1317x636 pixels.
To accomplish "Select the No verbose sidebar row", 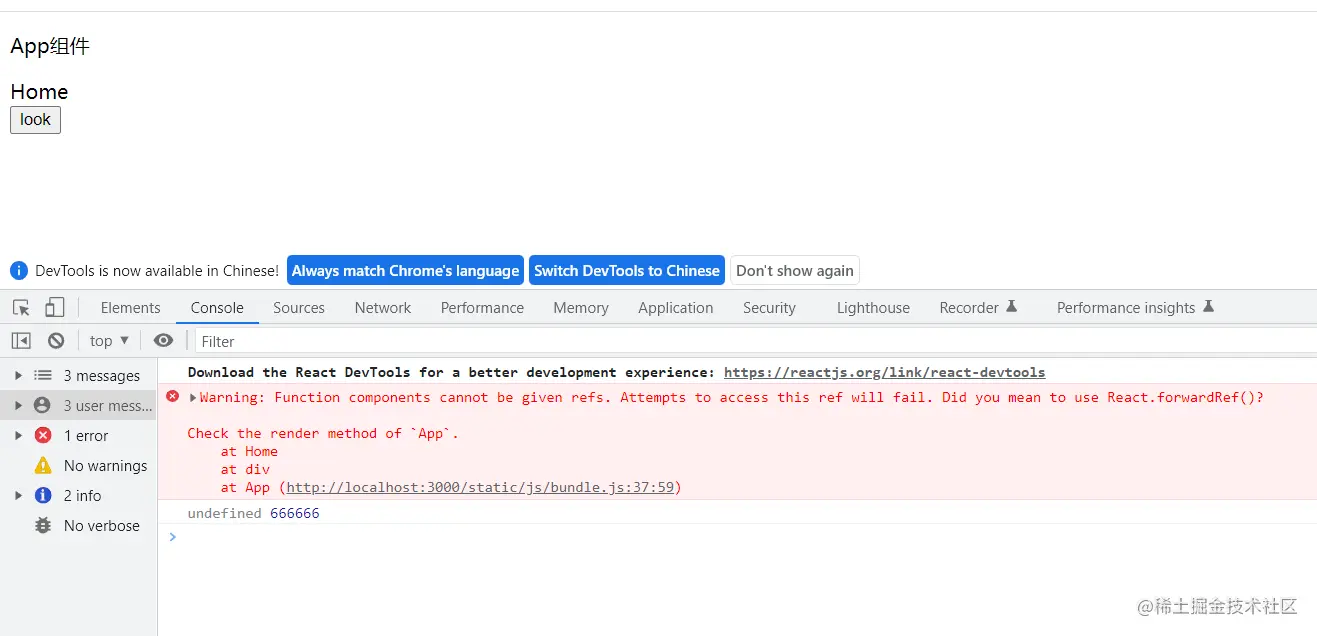I will click(x=79, y=526).
